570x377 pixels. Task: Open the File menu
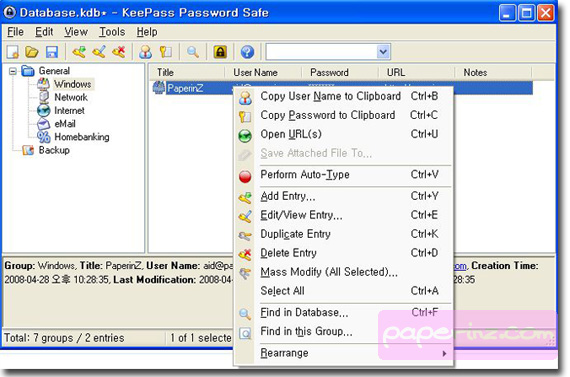pyautogui.click(x=15, y=32)
